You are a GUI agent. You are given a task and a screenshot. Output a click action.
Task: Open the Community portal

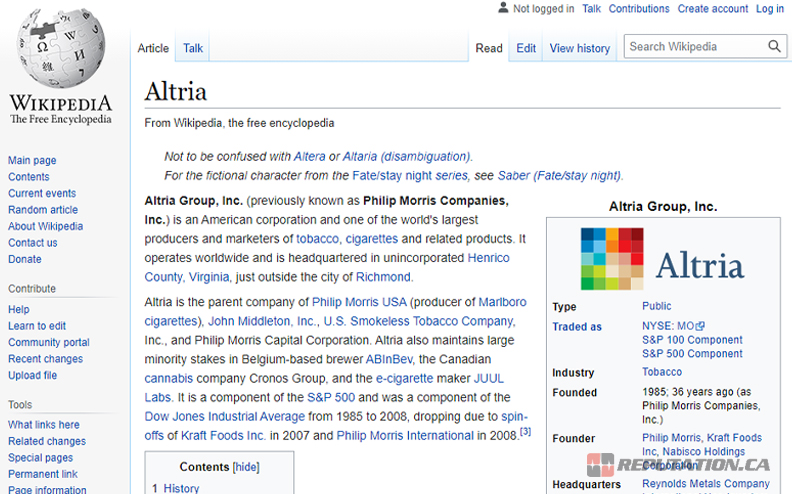(48, 342)
